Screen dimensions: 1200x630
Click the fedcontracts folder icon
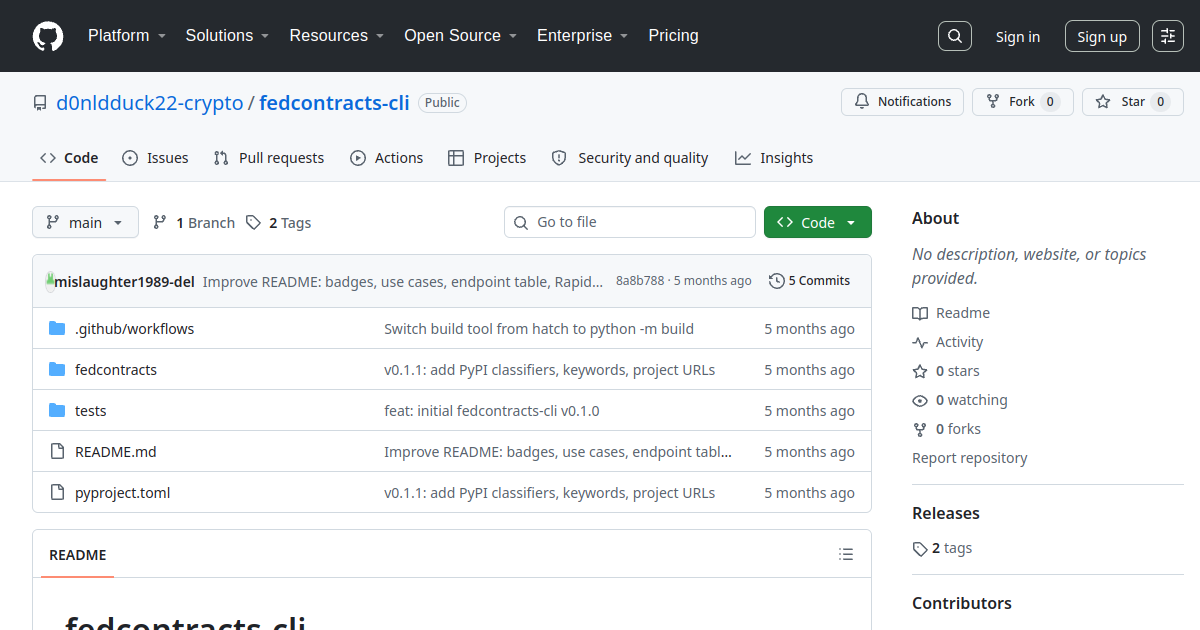57,370
